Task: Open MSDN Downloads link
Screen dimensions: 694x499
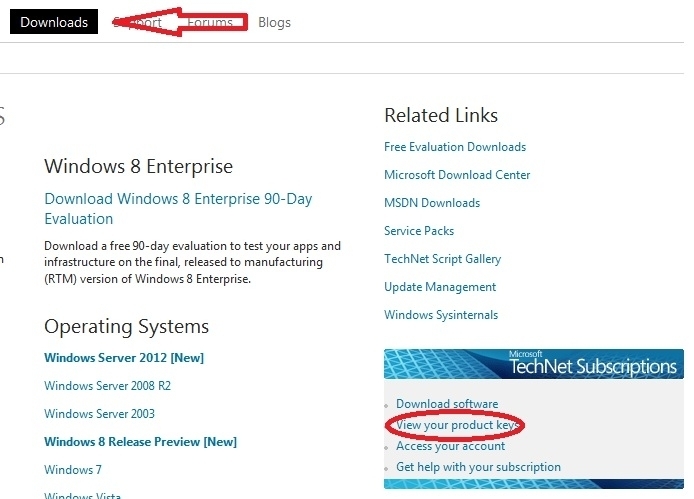Action: pyautogui.click(x=432, y=203)
